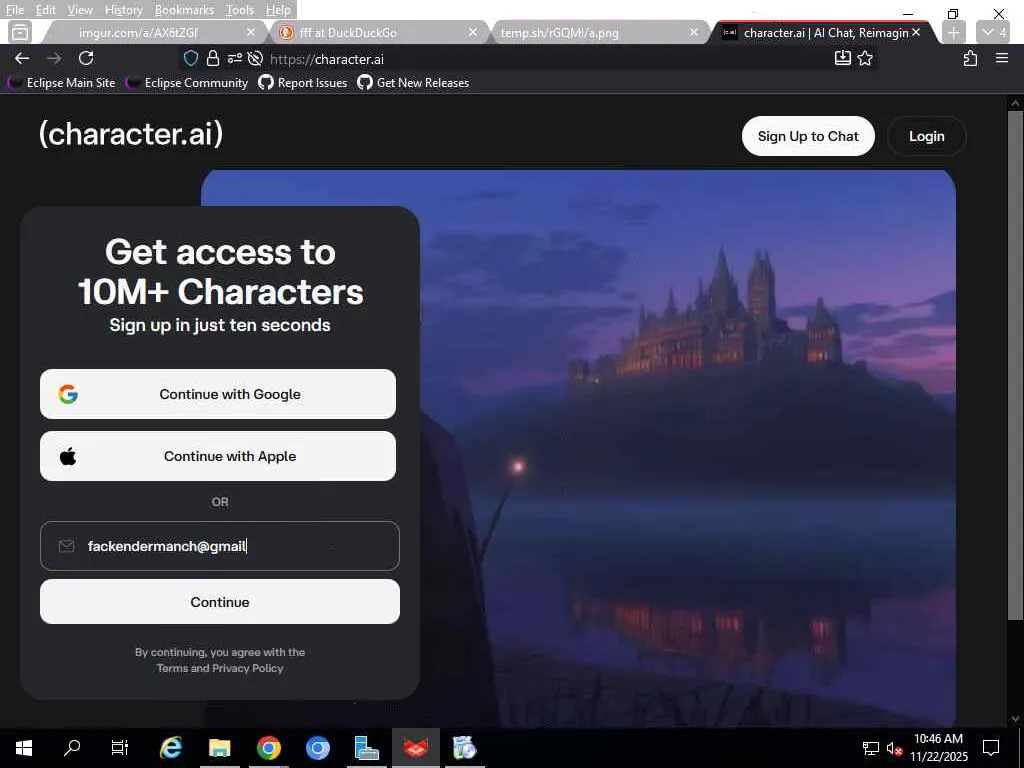Open the View menu
Screen dimensions: 1024x768
[x=80, y=10]
